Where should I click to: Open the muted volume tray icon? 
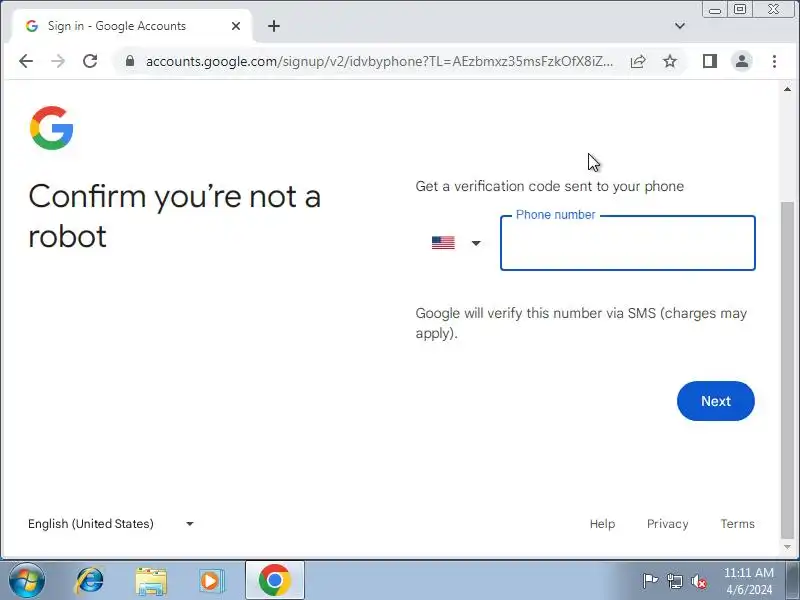698,581
